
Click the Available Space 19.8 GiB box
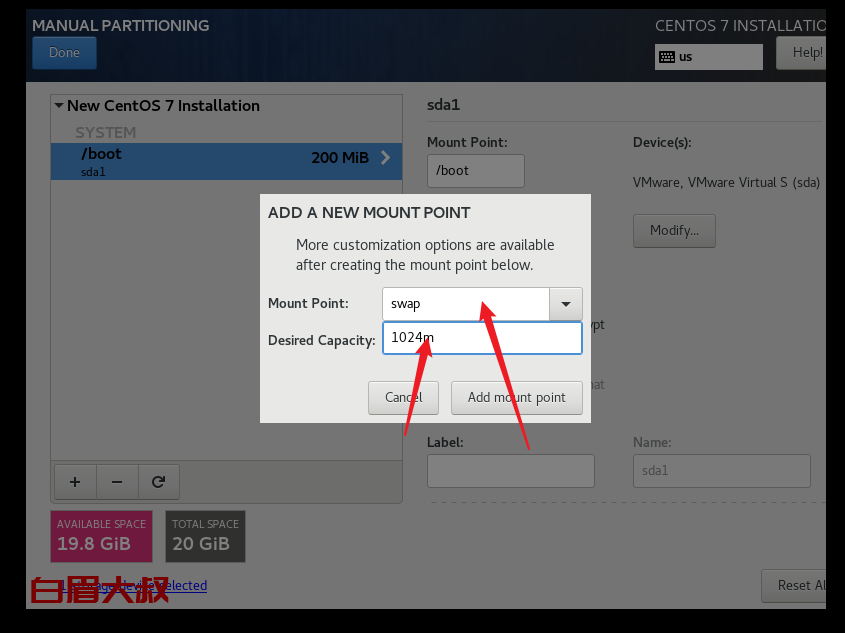point(101,536)
